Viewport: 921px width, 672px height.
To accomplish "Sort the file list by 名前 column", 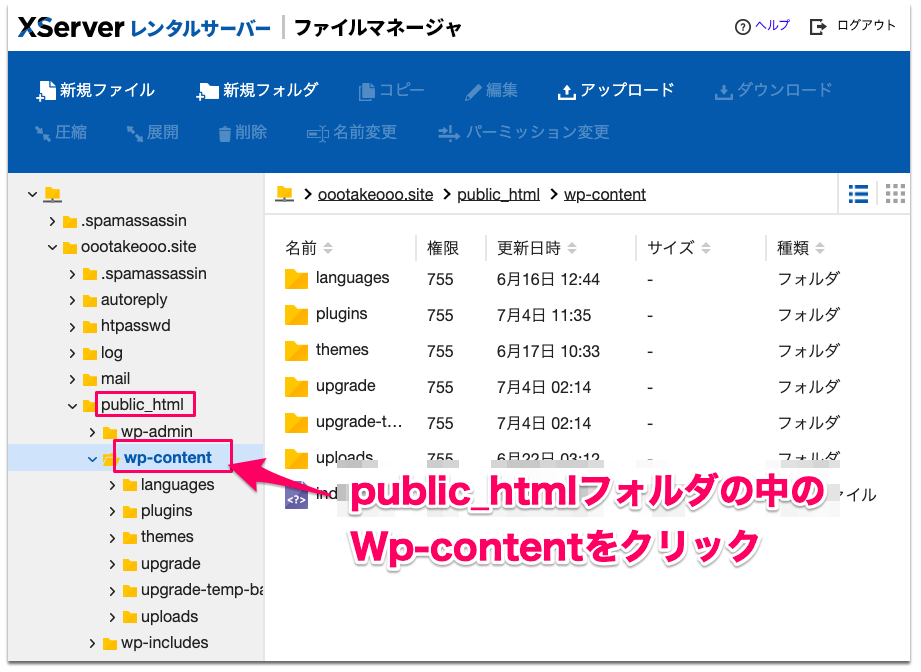I will (x=309, y=248).
